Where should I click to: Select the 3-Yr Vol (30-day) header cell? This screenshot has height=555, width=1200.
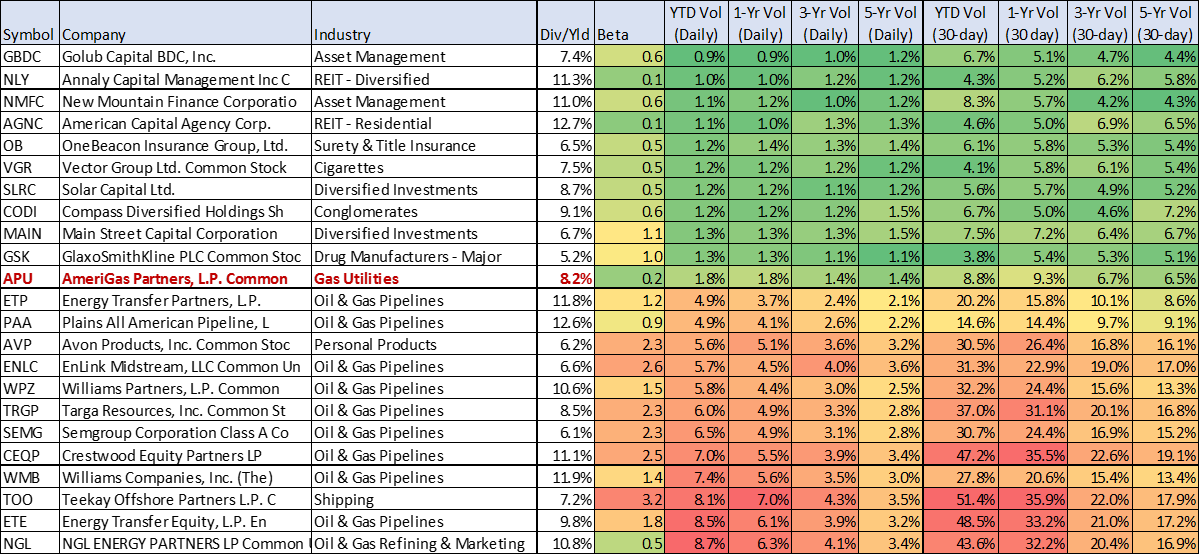[x=1100, y=24]
